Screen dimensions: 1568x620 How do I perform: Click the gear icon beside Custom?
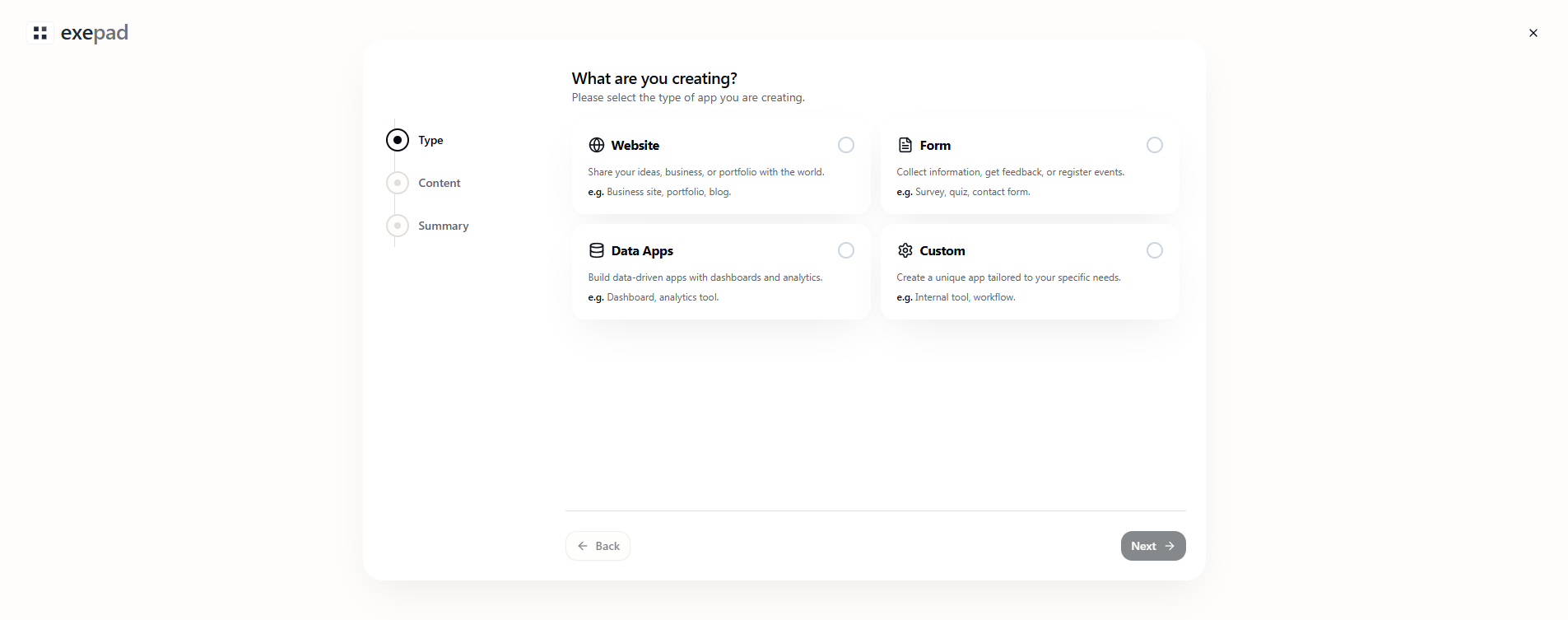[x=905, y=250]
